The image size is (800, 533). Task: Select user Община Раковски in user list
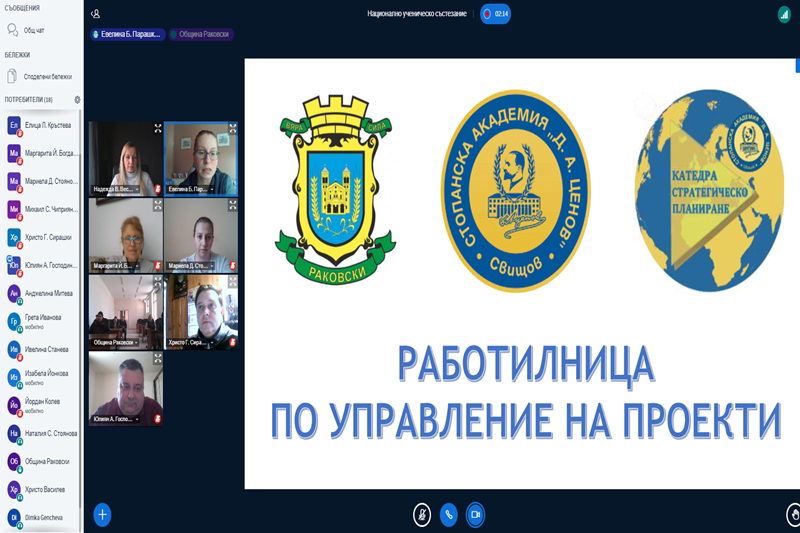pos(42,462)
